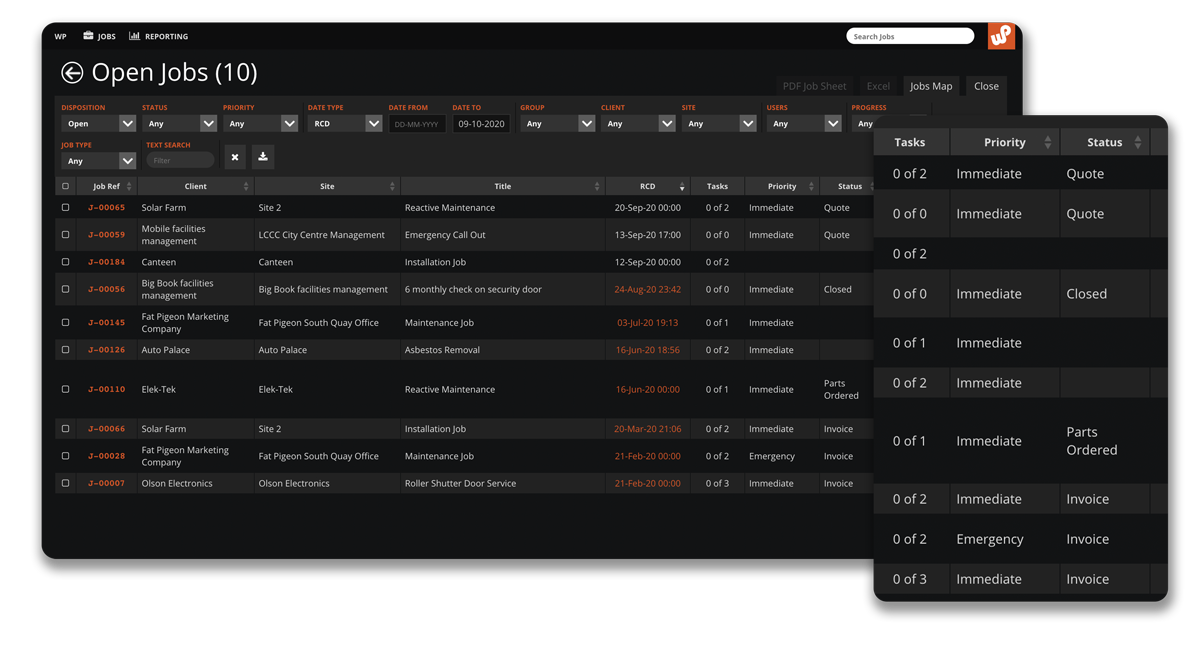This screenshot has height=650, width=1200.
Task: Open the Reporting chart menu
Action: pyautogui.click(x=158, y=36)
